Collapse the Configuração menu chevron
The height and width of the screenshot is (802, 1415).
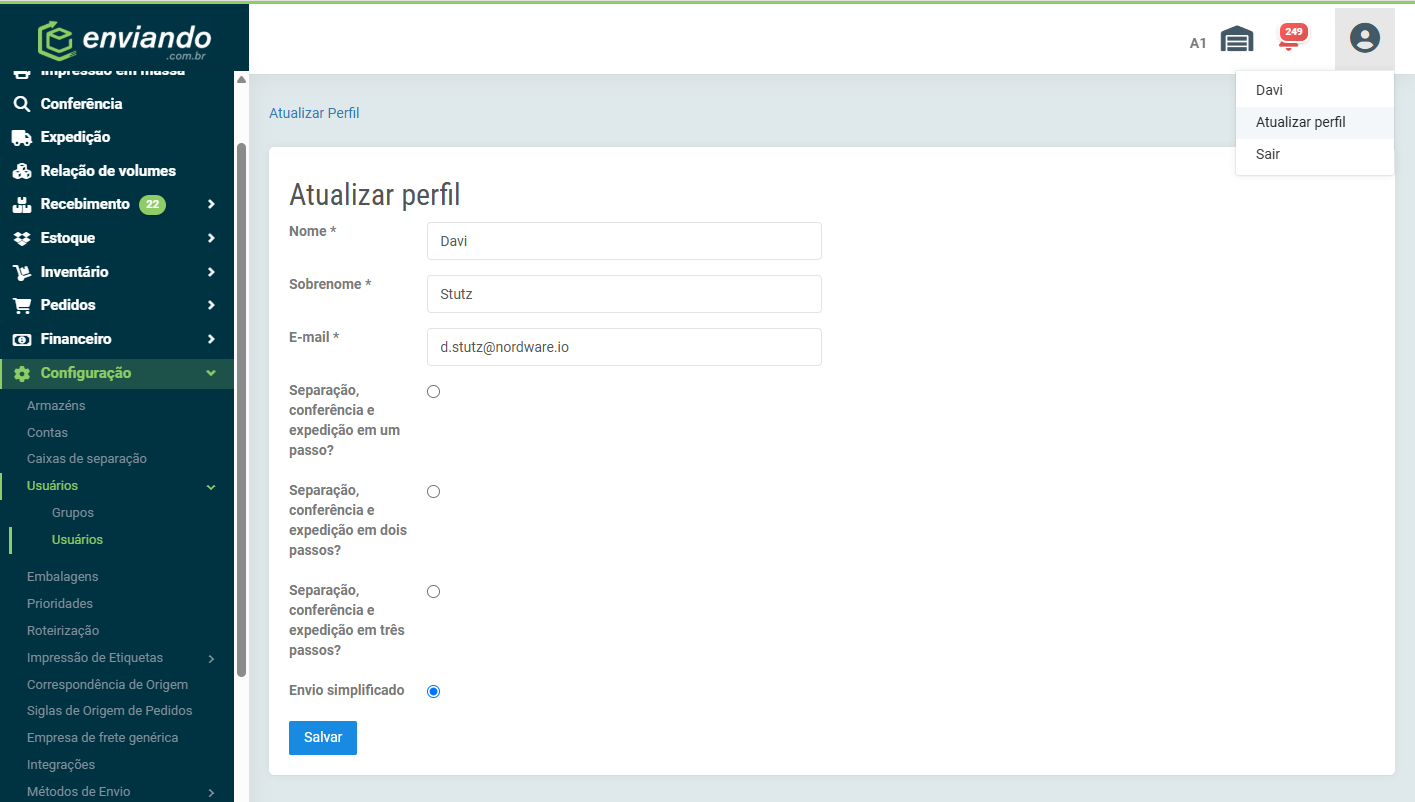(211, 373)
